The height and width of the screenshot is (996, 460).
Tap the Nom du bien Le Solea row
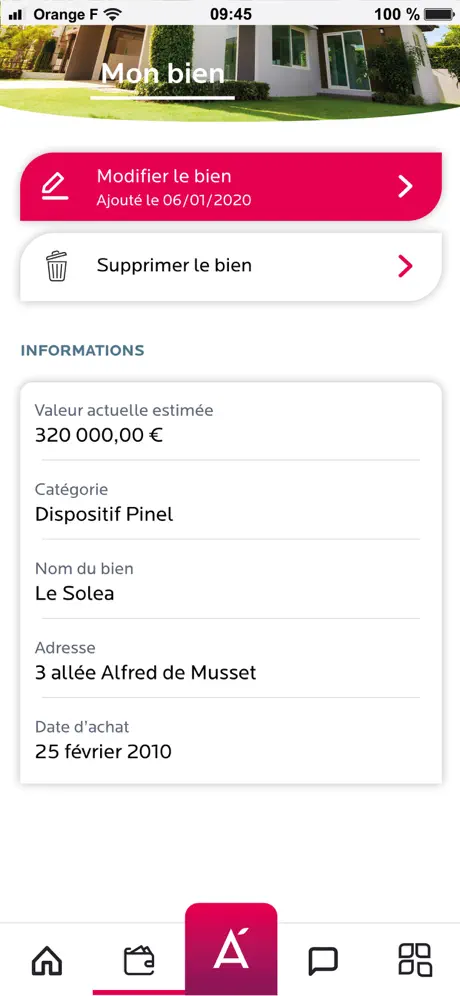231,581
